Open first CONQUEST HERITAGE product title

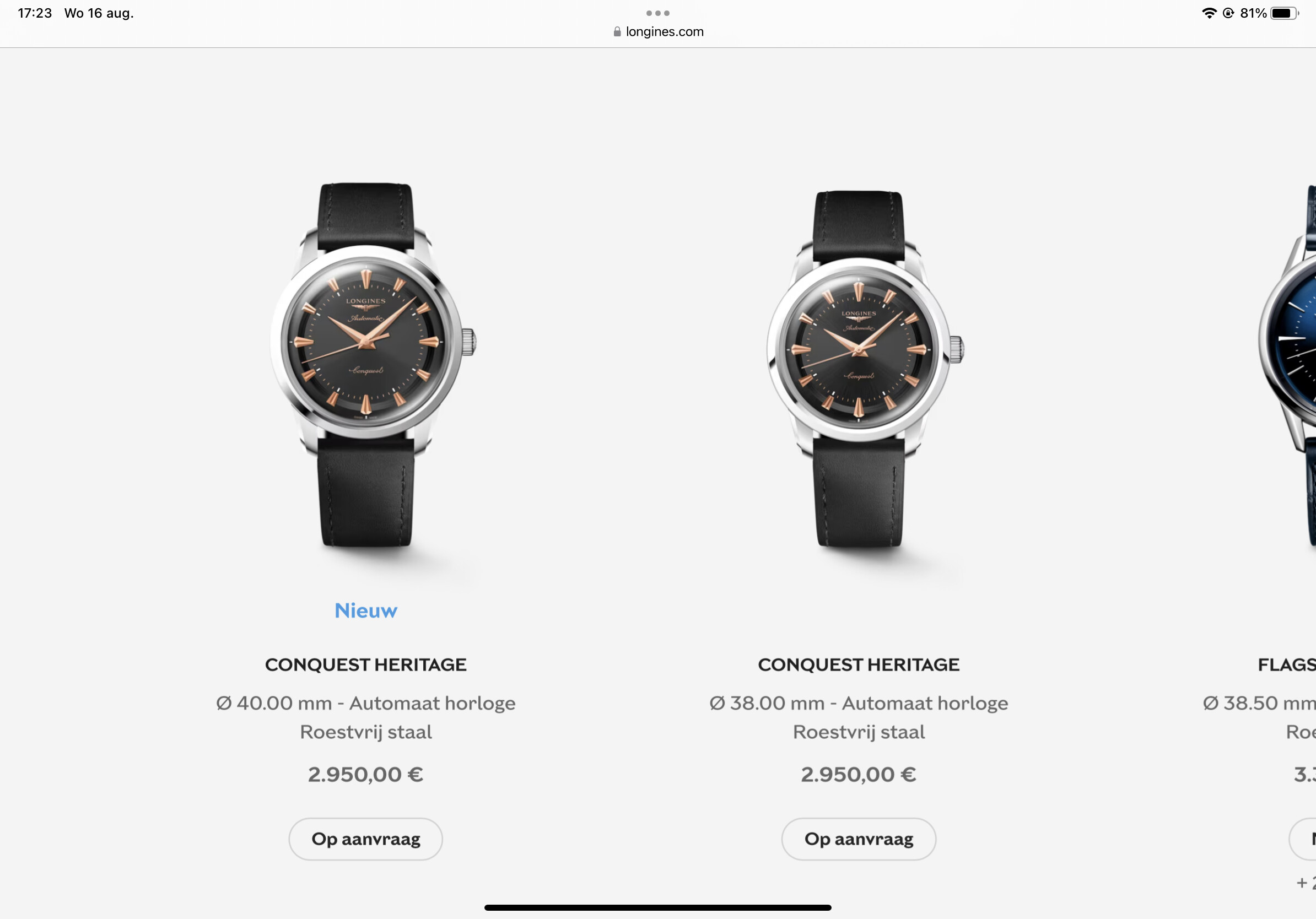tap(366, 664)
